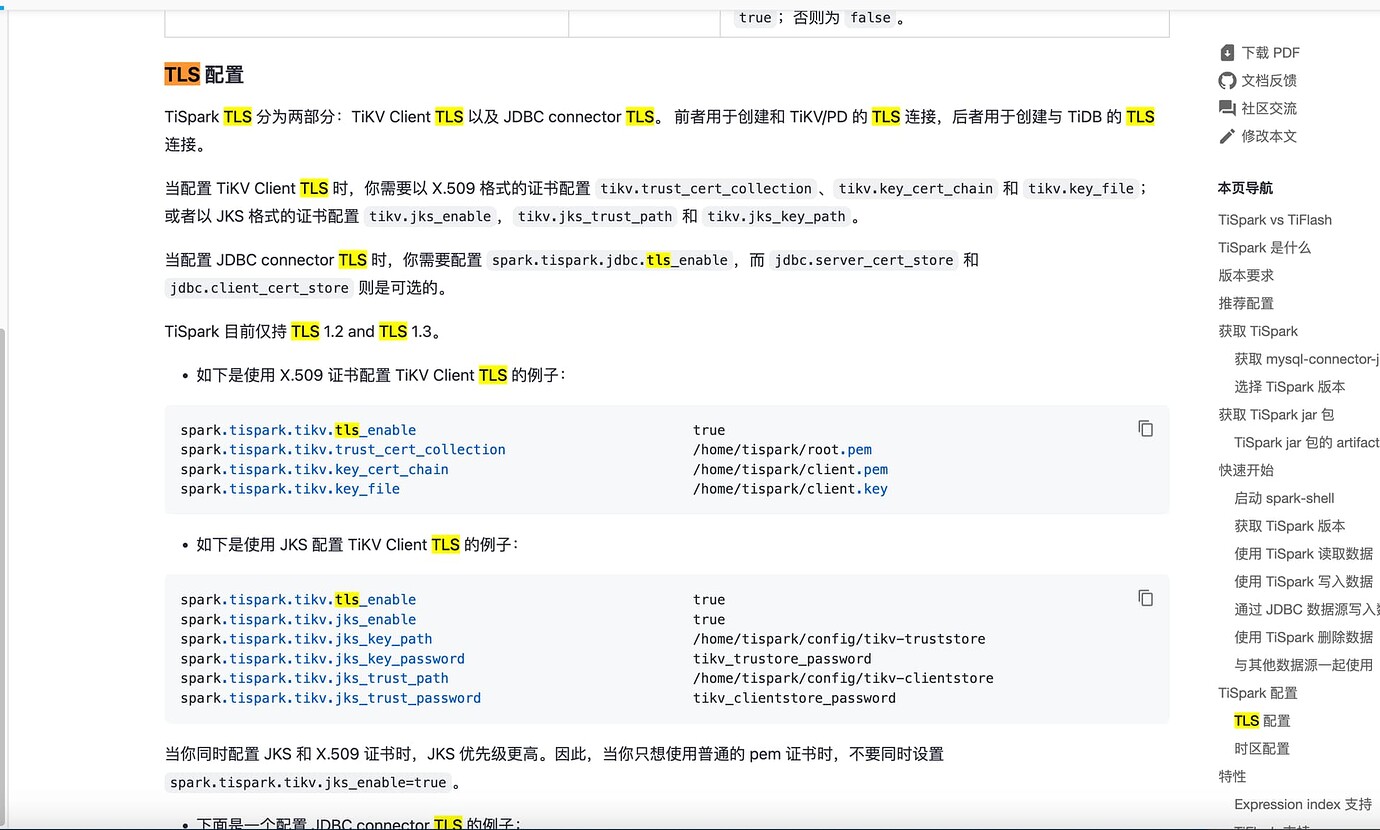Copy the X.509 TLS config code block
The image size is (1380, 830).
point(1146,428)
